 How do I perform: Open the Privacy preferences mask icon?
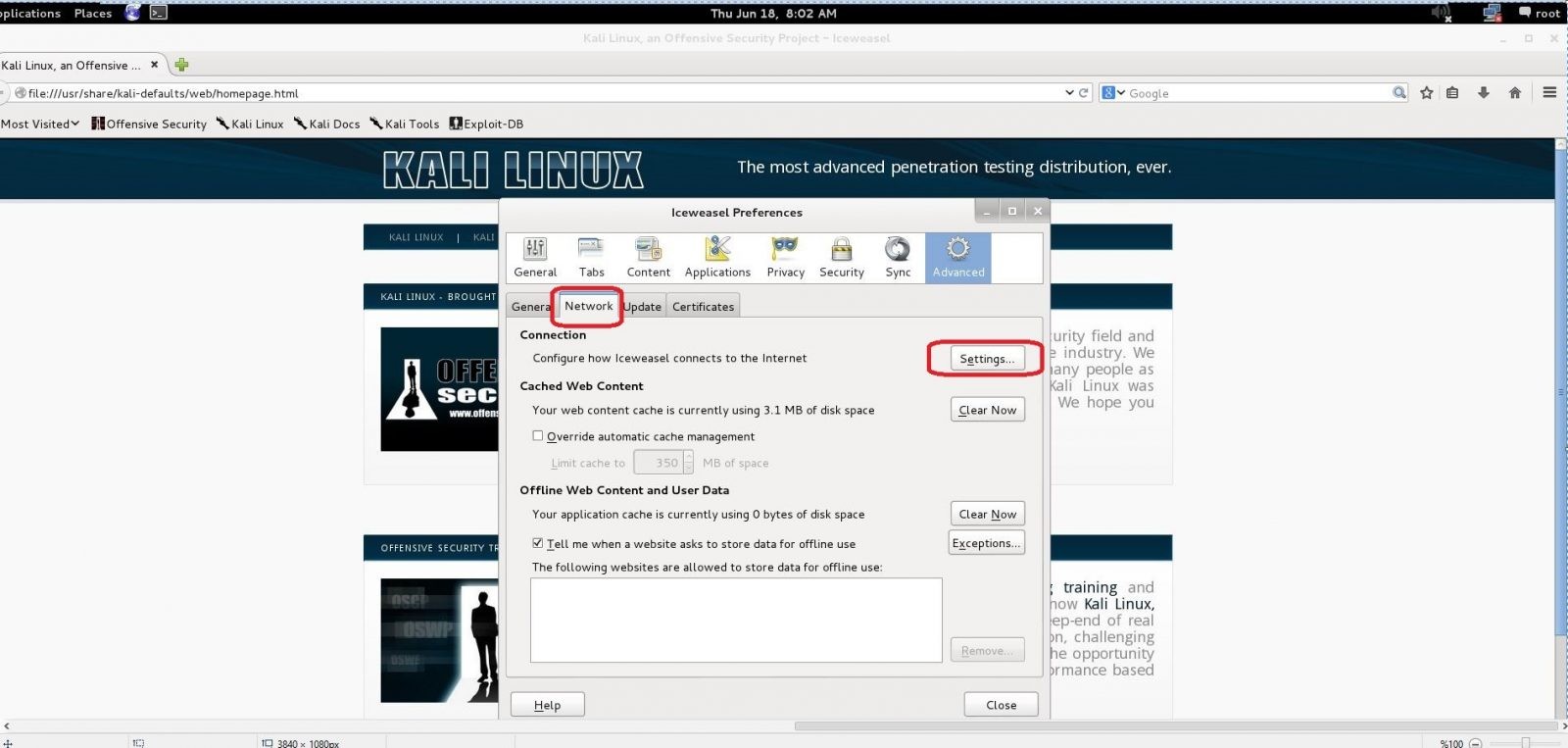click(x=785, y=258)
